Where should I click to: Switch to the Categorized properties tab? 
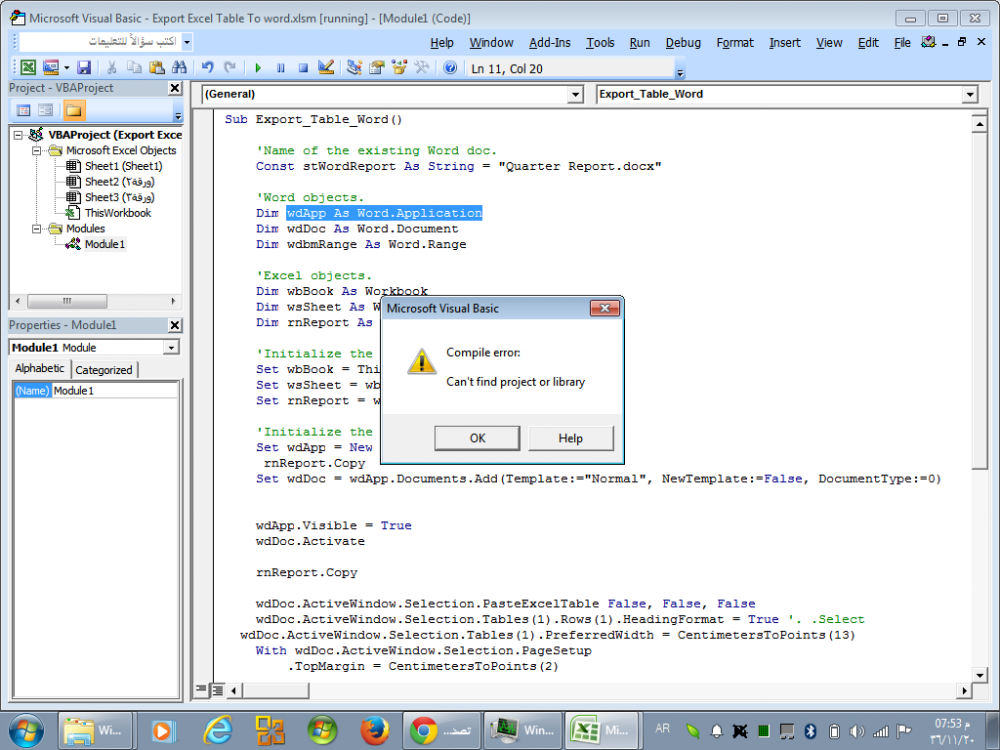tap(104, 370)
